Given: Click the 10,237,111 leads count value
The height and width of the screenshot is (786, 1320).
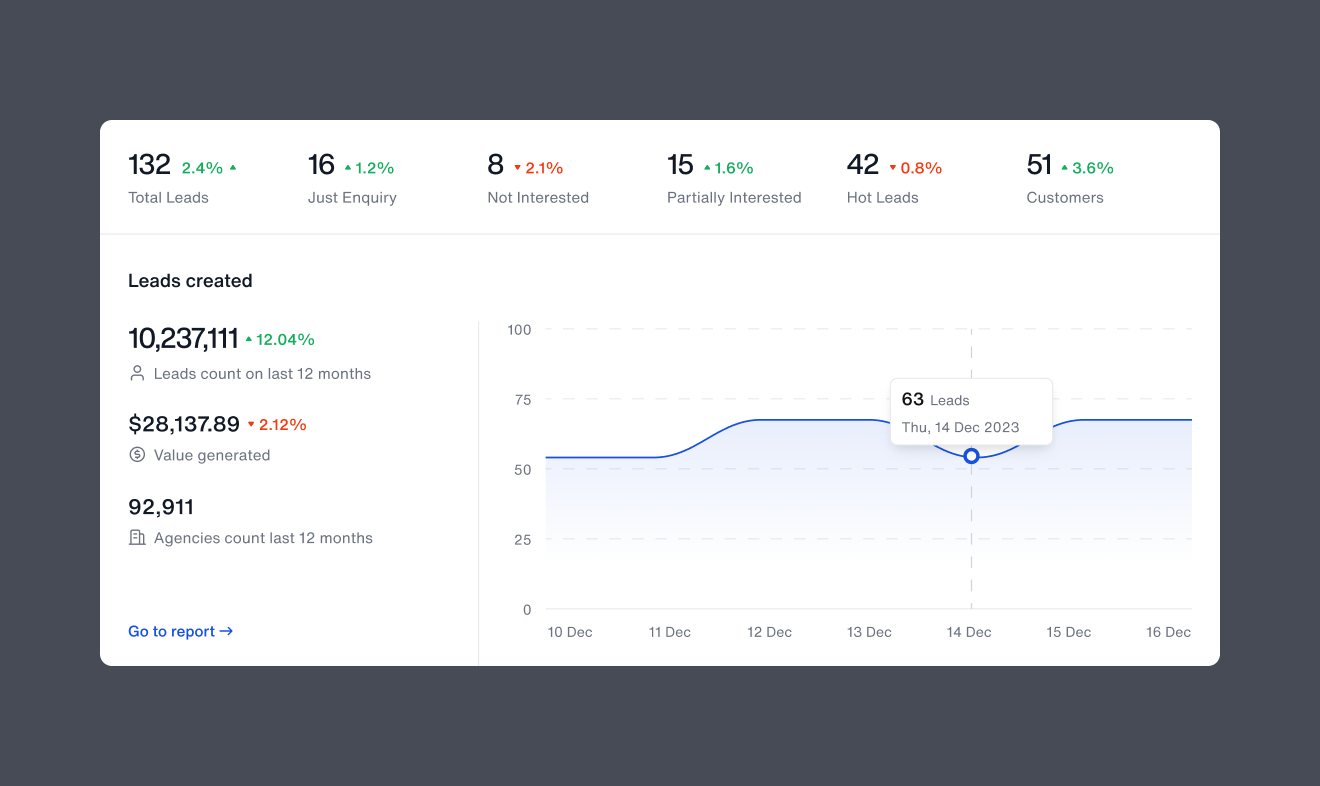Looking at the screenshot, I should pos(183,339).
